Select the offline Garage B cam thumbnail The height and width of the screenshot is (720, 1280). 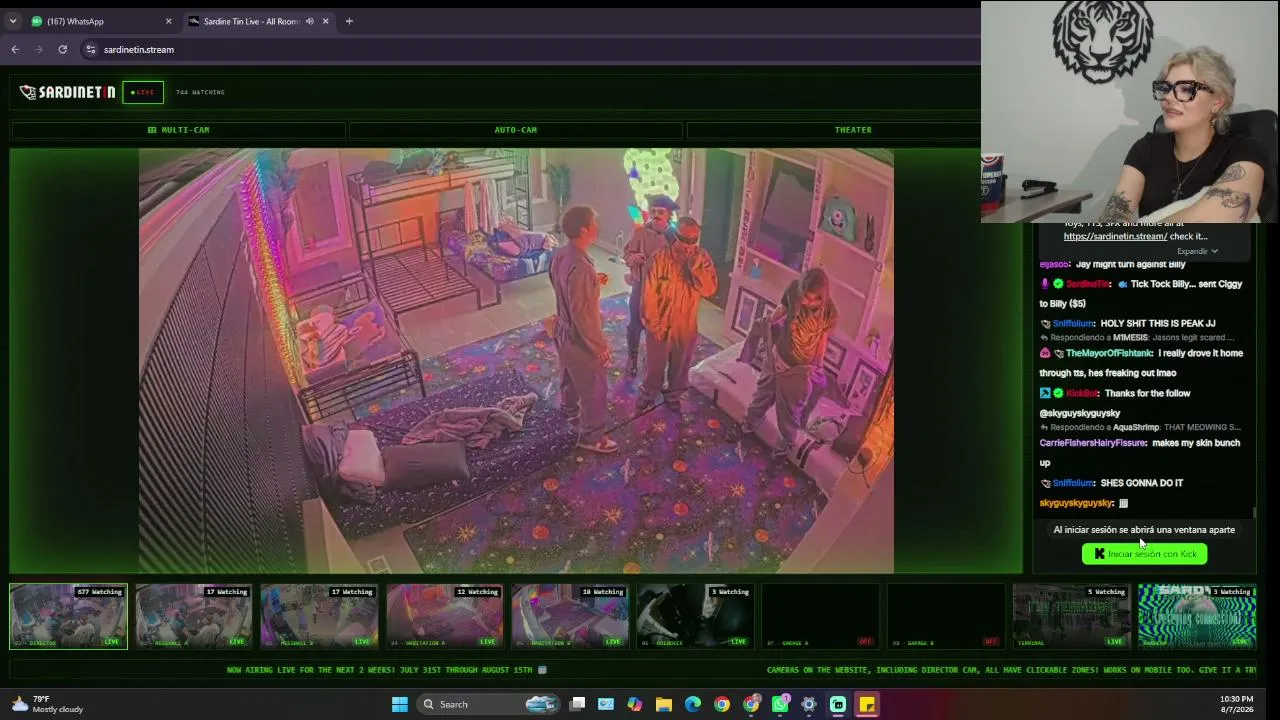[x=945, y=616]
